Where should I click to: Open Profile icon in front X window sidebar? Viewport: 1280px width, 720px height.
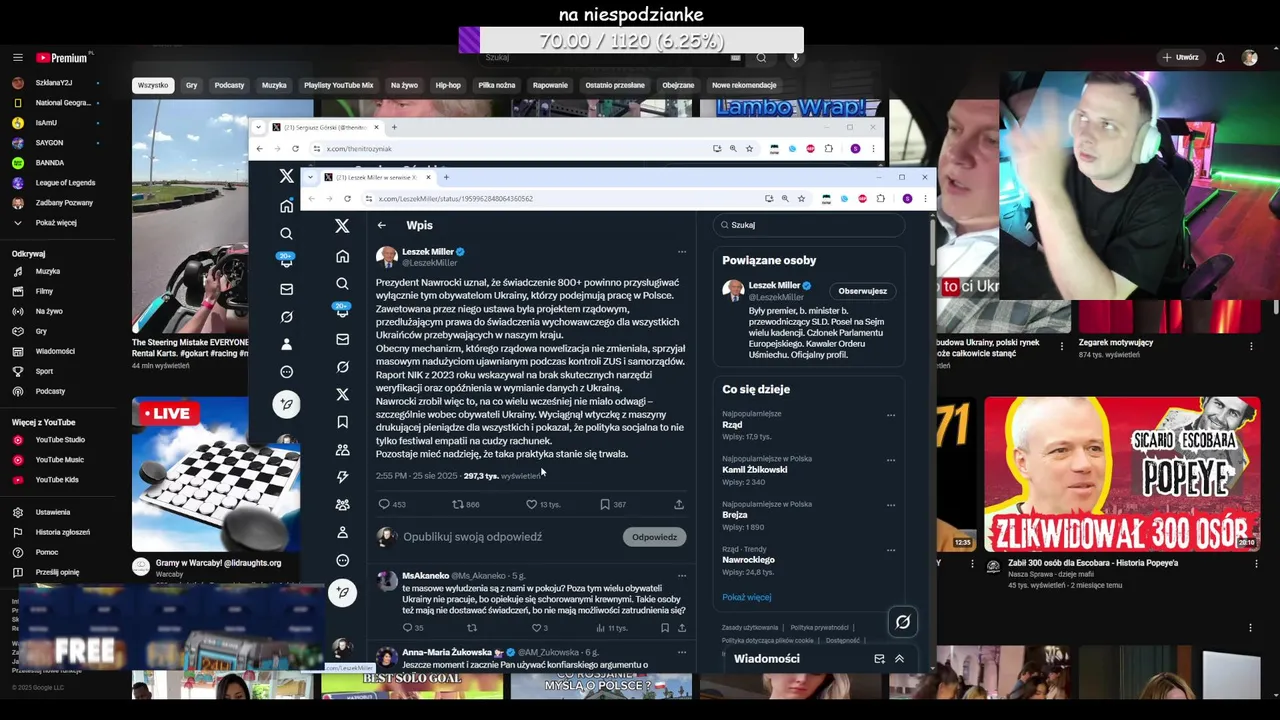click(342, 532)
